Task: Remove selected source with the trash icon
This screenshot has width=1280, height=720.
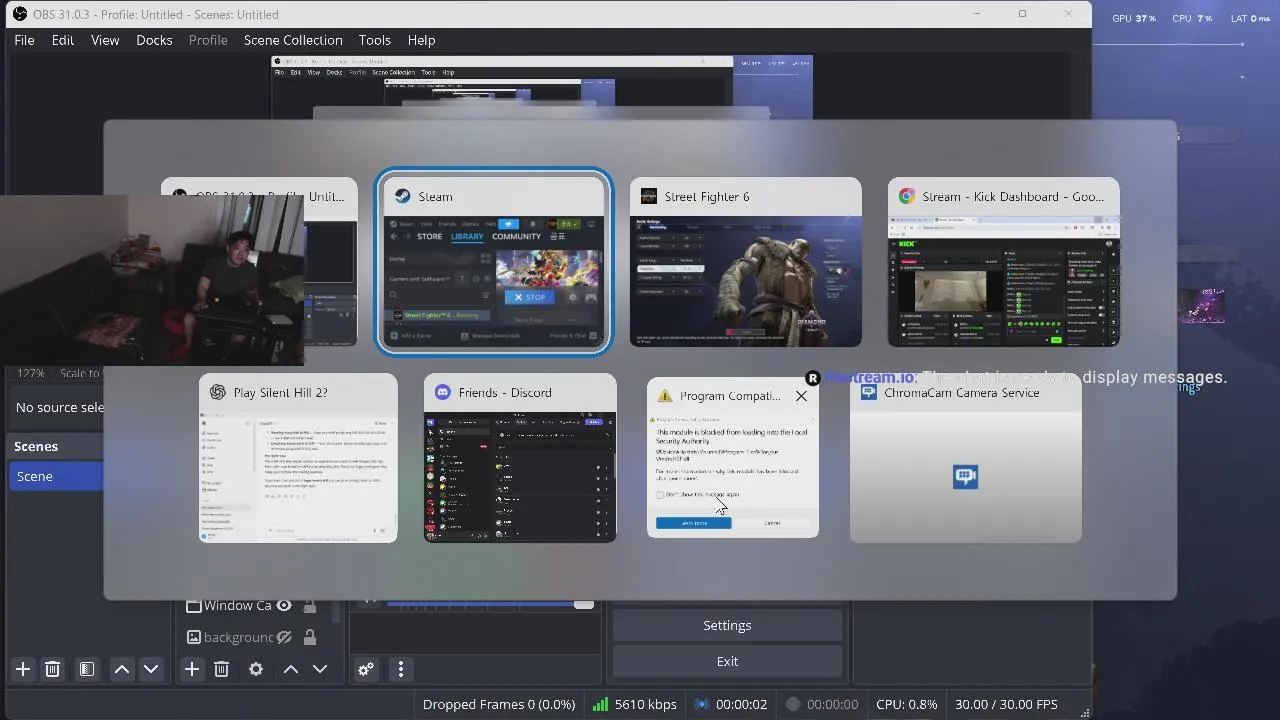Action: click(x=222, y=669)
